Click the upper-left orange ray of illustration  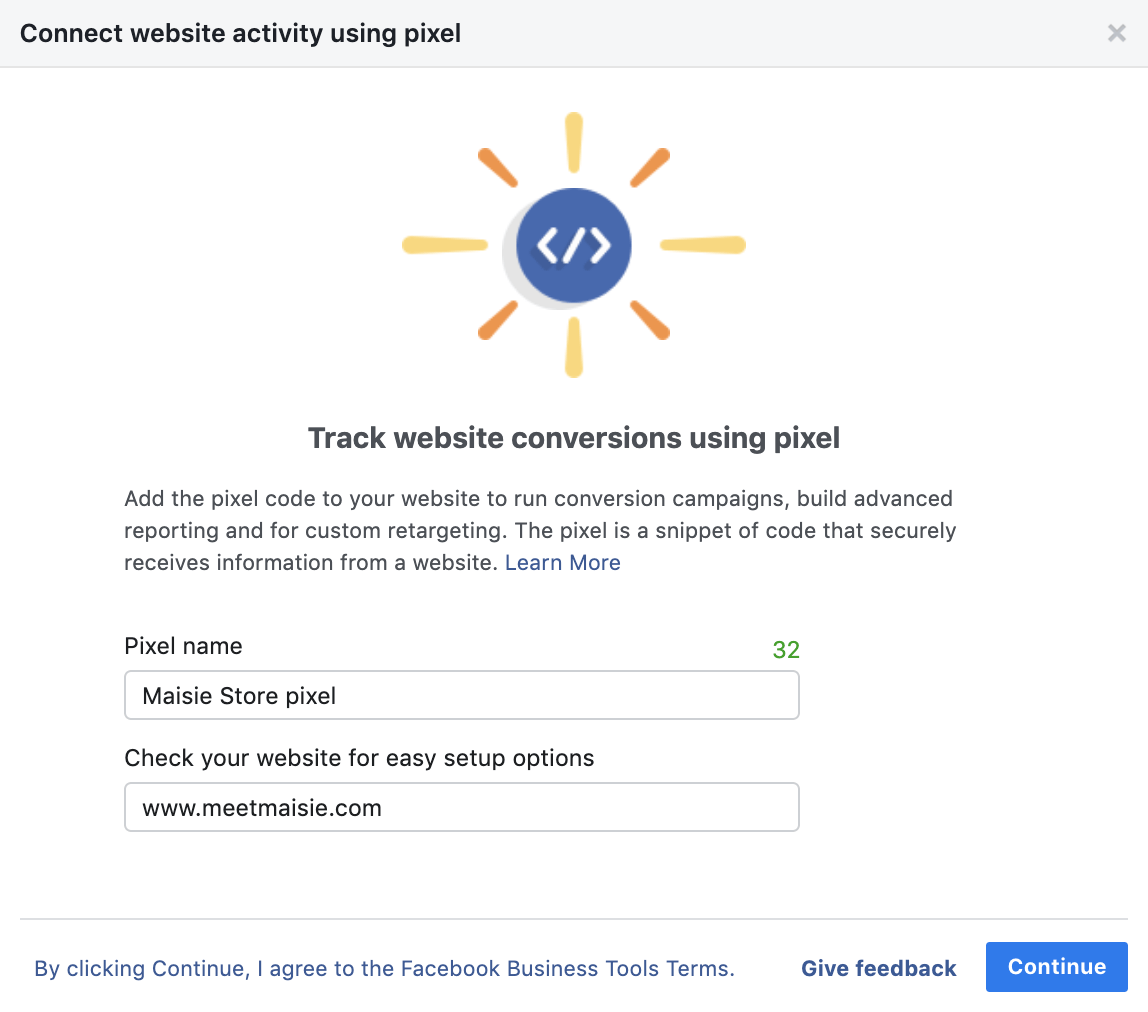click(498, 168)
